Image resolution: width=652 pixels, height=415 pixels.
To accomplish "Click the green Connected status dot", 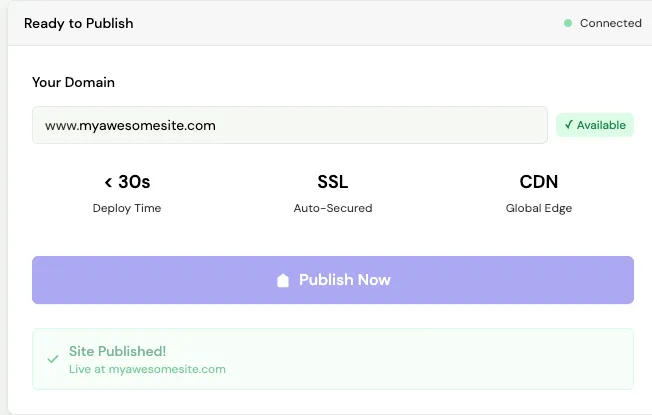I will click(568, 23).
